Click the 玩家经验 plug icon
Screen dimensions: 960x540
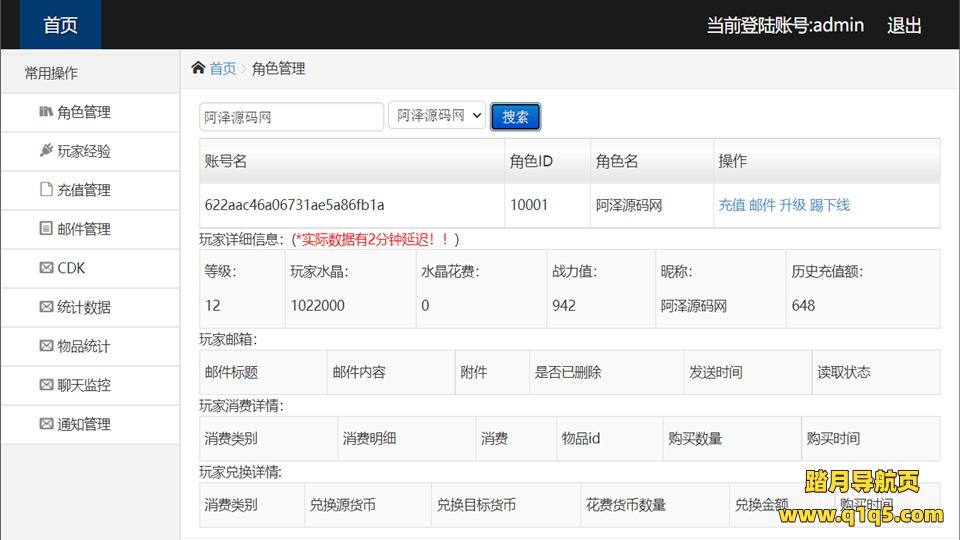[x=46, y=151]
